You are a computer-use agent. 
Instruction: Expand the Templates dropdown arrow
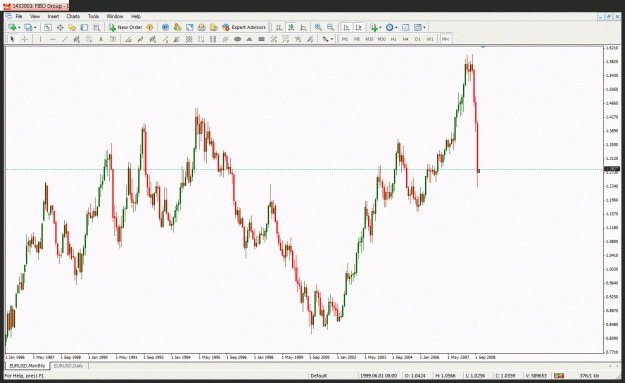pos(424,27)
